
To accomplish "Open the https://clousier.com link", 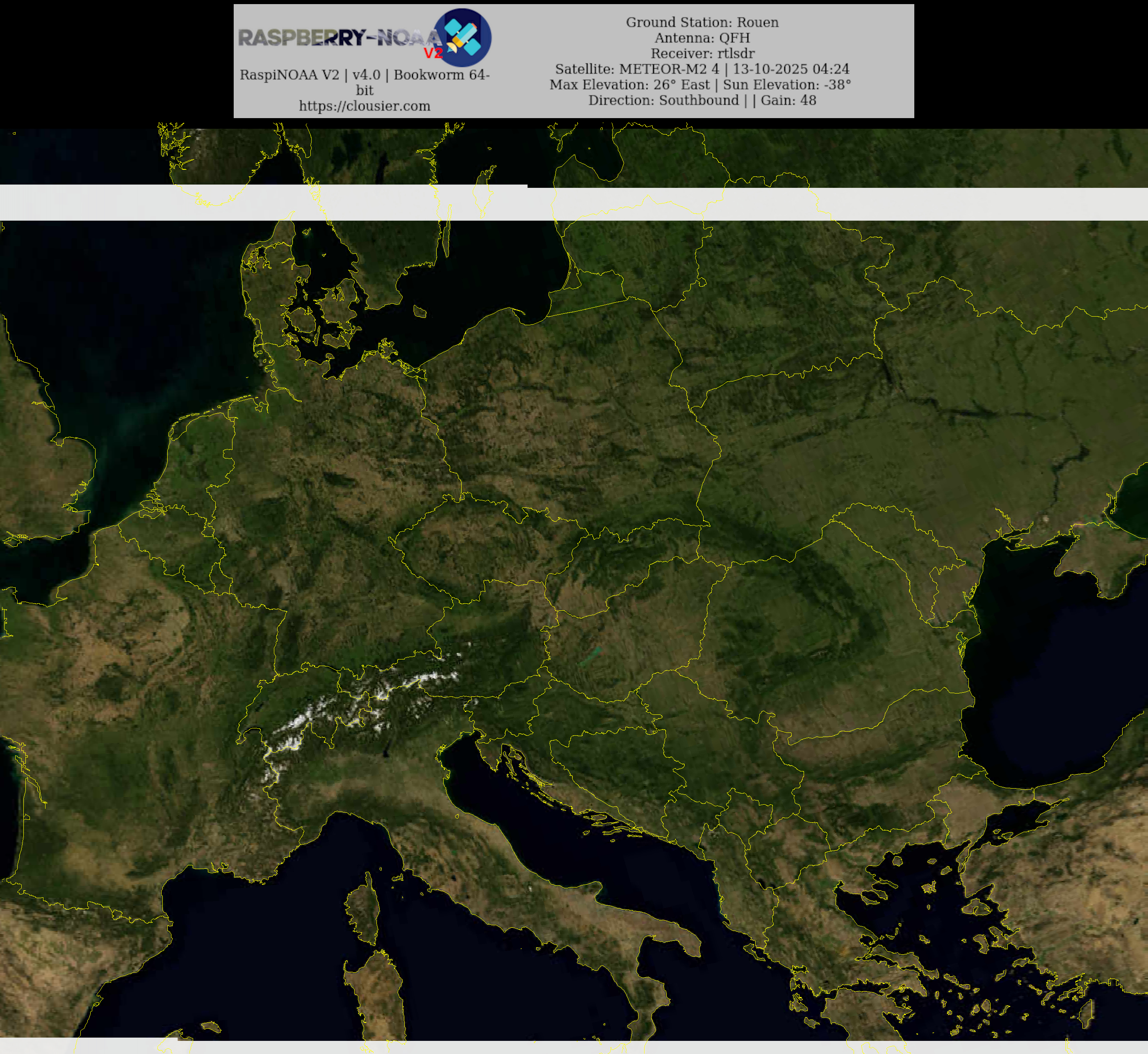I will tap(364, 106).
